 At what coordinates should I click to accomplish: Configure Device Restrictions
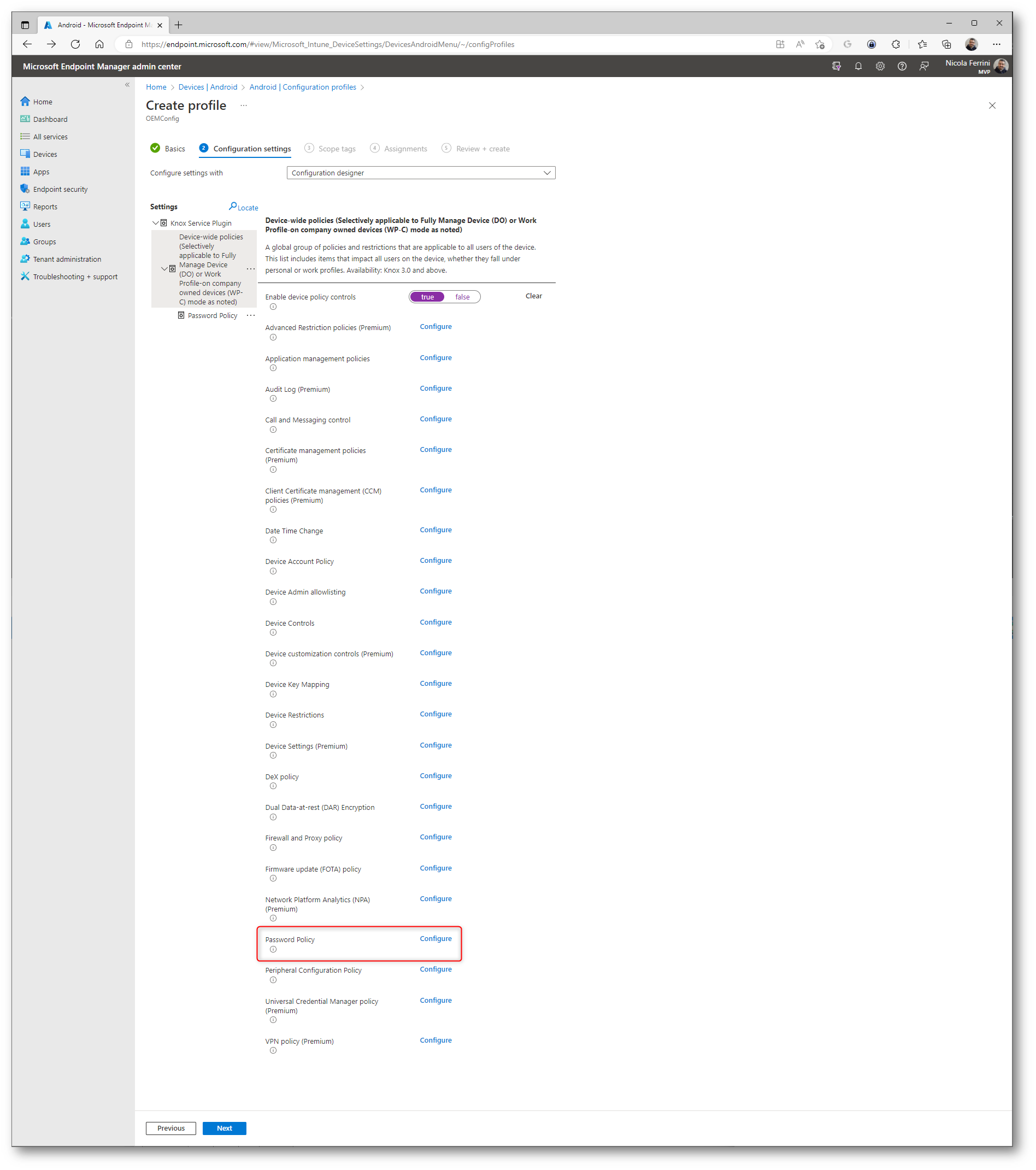pos(435,714)
